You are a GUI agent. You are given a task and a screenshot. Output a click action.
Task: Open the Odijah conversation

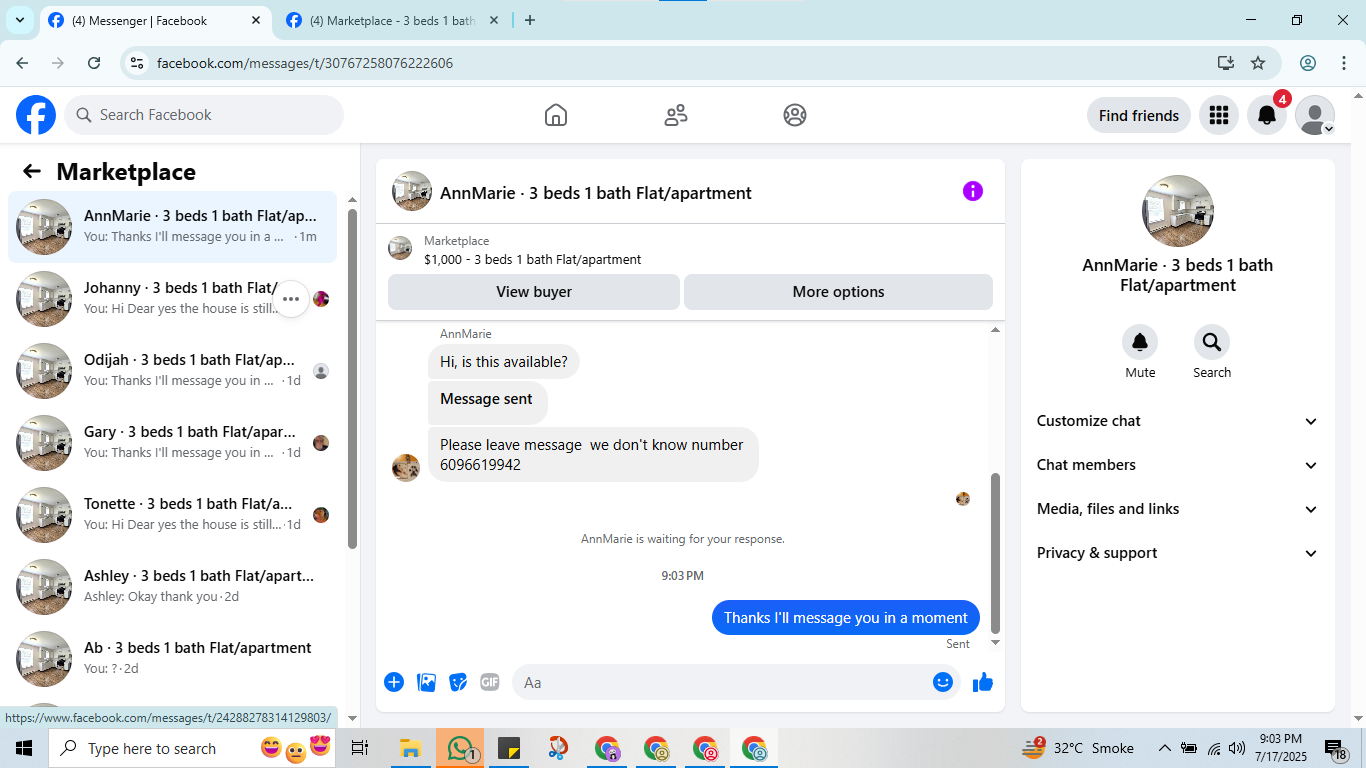click(x=172, y=371)
